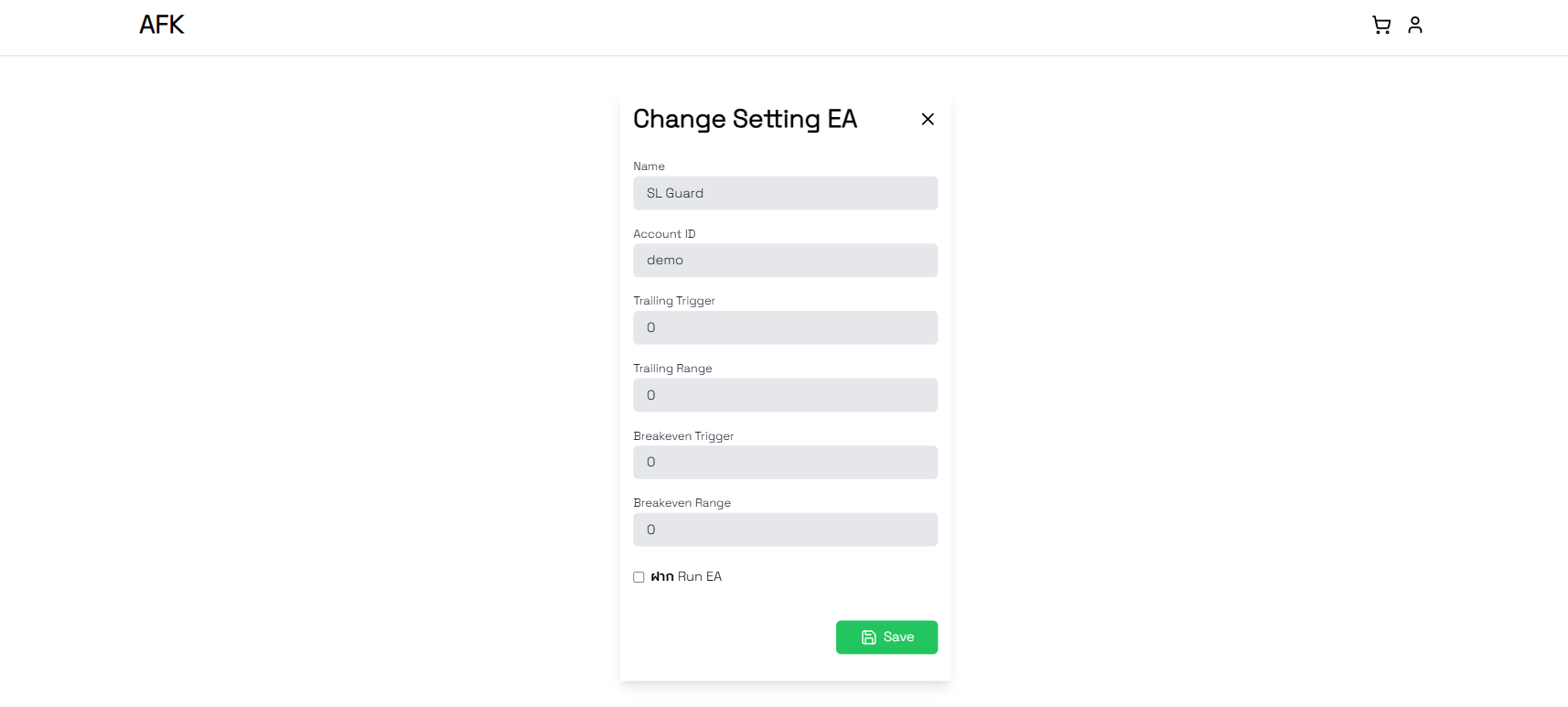1568x707 pixels.
Task: Click the Account ID field showing demo
Action: pyautogui.click(x=785, y=261)
